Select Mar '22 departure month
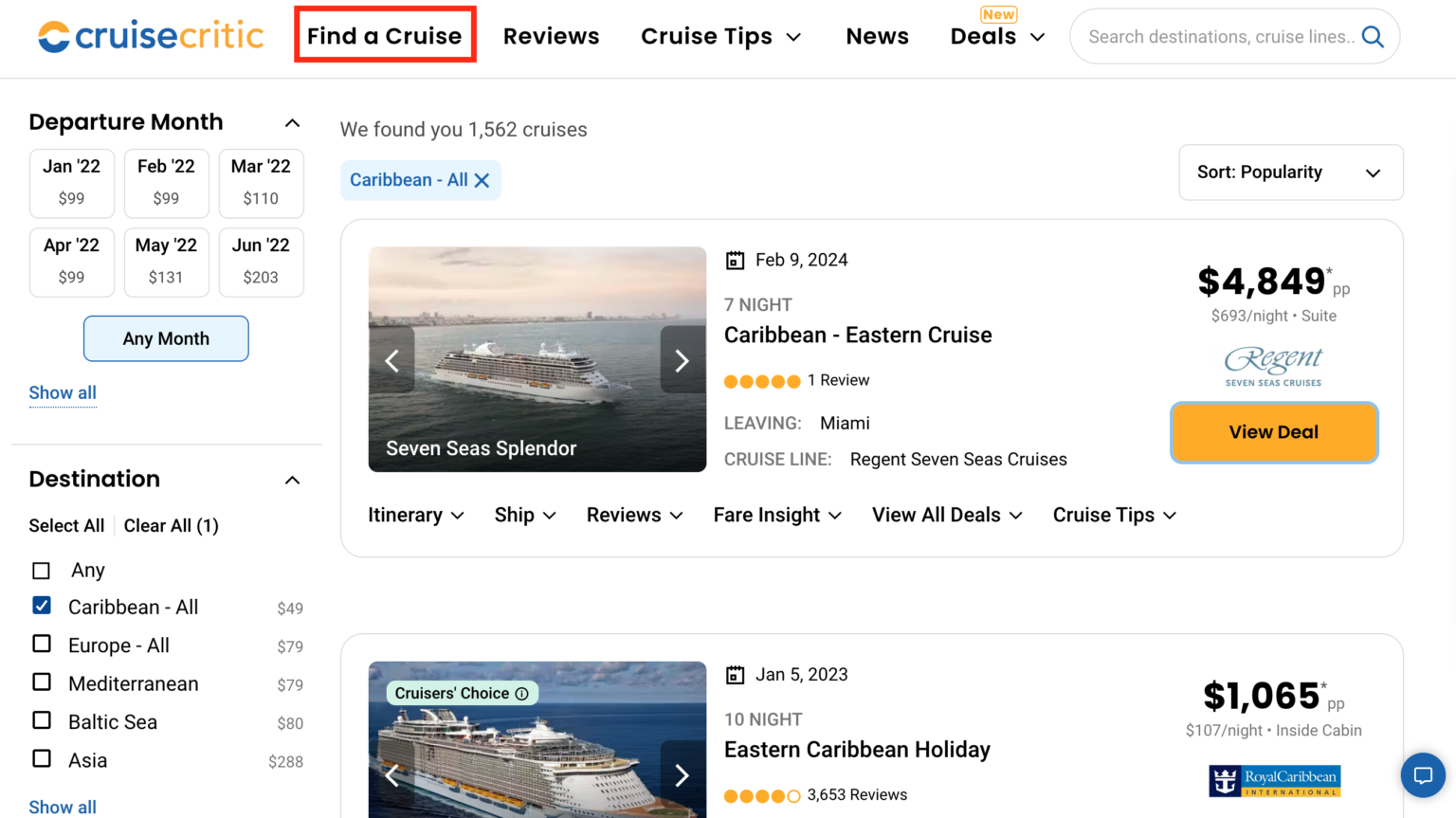 tap(261, 183)
